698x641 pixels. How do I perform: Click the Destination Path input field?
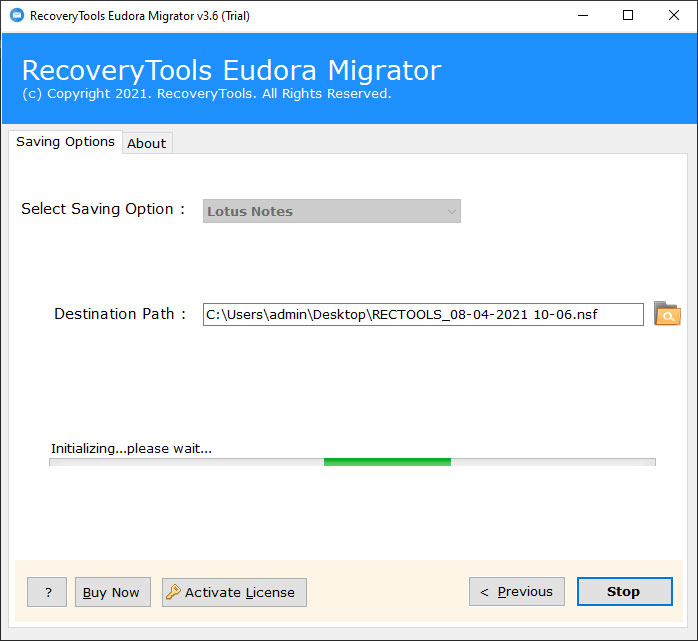coord(423,315)
